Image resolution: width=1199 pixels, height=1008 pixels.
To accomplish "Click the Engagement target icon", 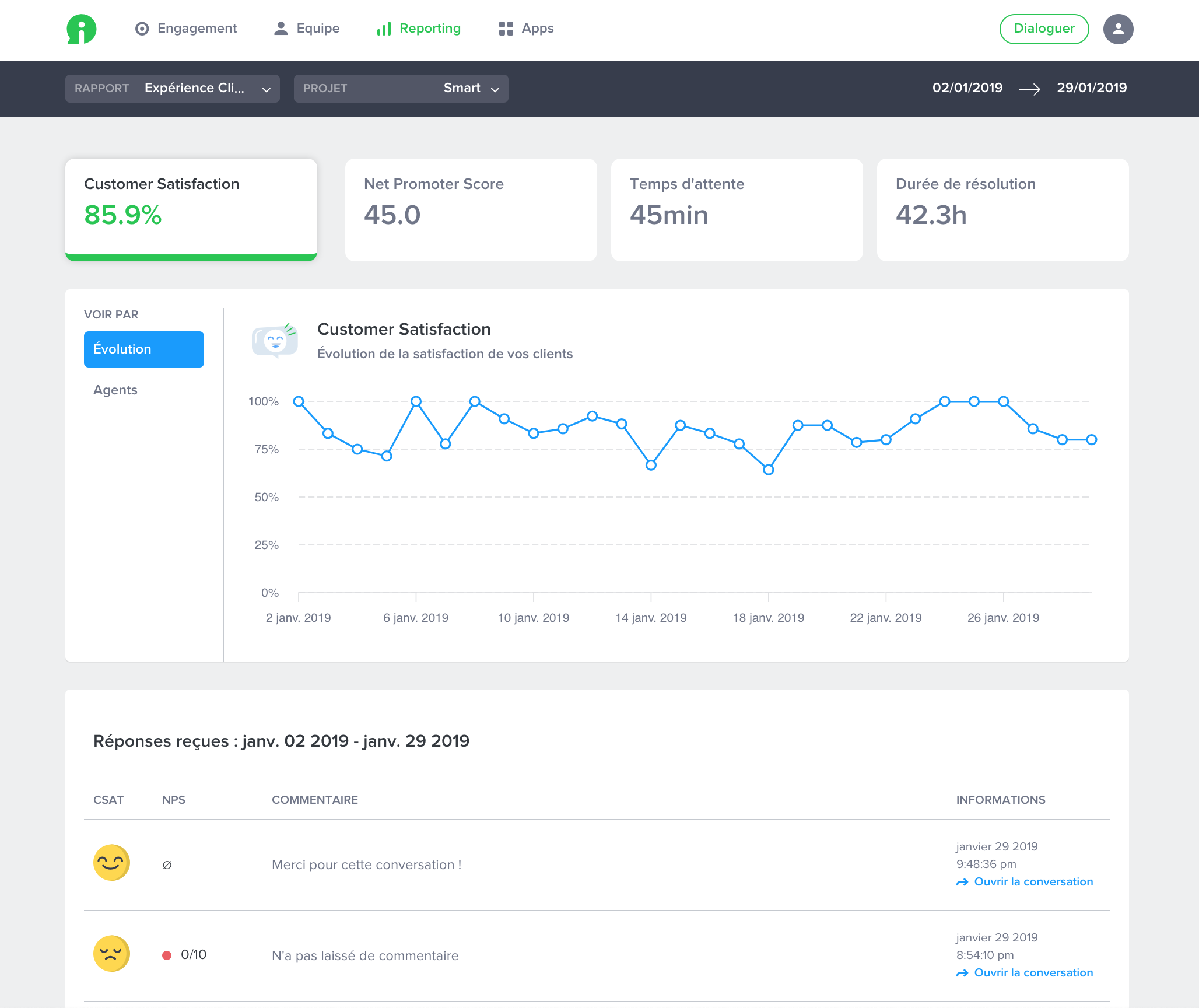I will (x=142, y=29).
